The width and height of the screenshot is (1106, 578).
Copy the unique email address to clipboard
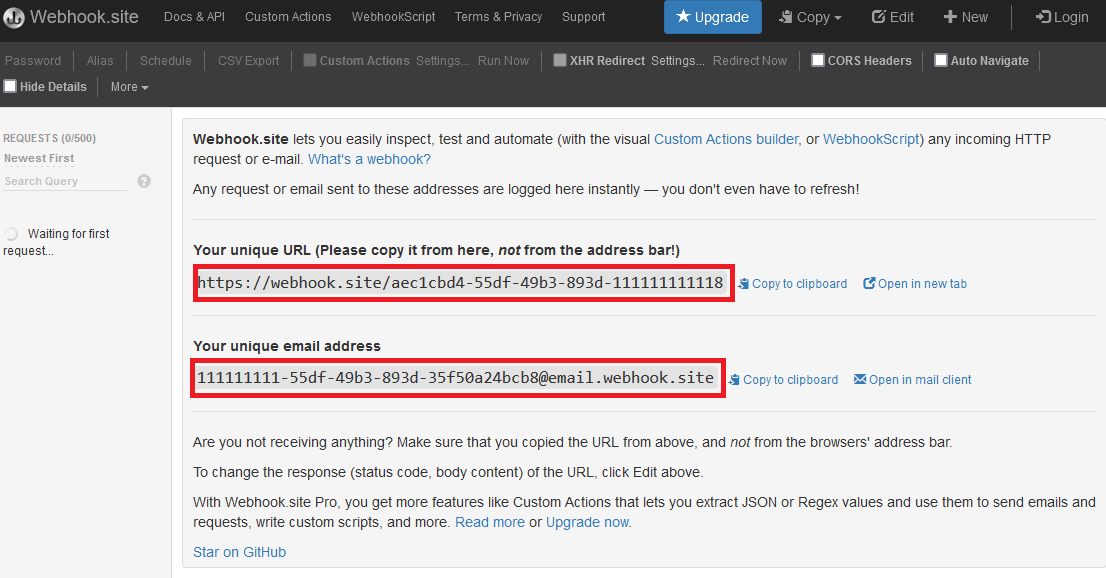pos(783,380)
